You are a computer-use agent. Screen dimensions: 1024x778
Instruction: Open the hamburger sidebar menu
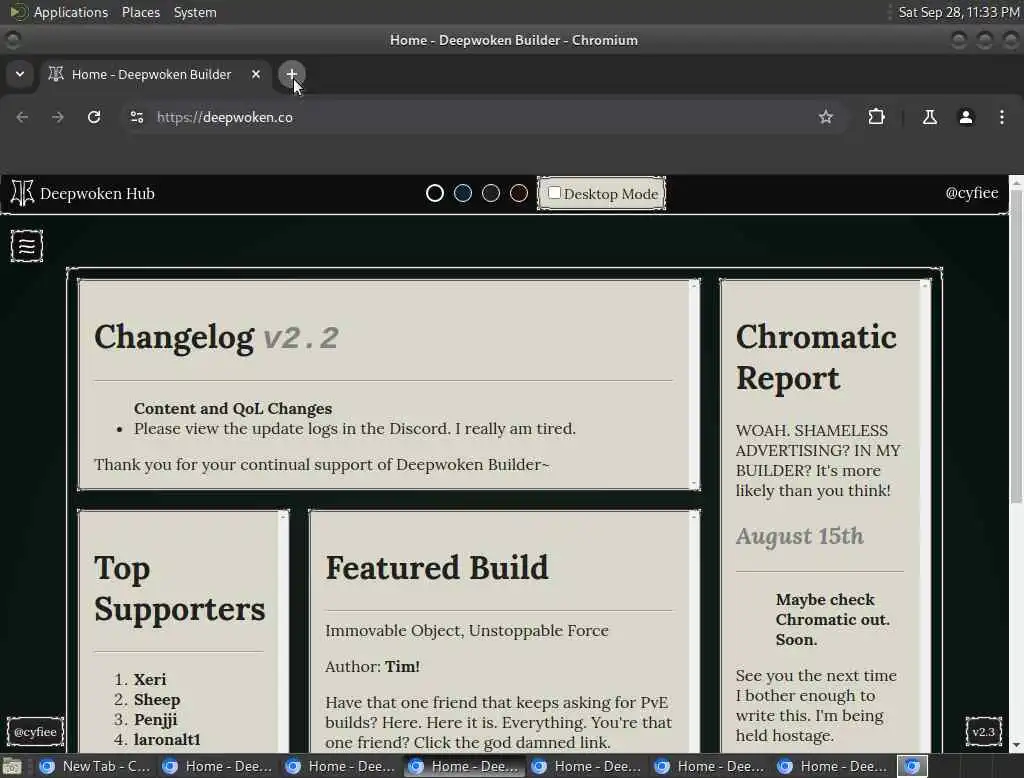[x=27, y=246]
